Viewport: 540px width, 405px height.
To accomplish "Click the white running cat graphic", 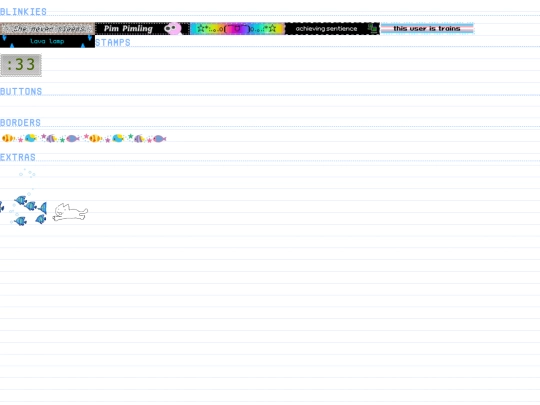I will pyautogui.click(x=70, y=212).
